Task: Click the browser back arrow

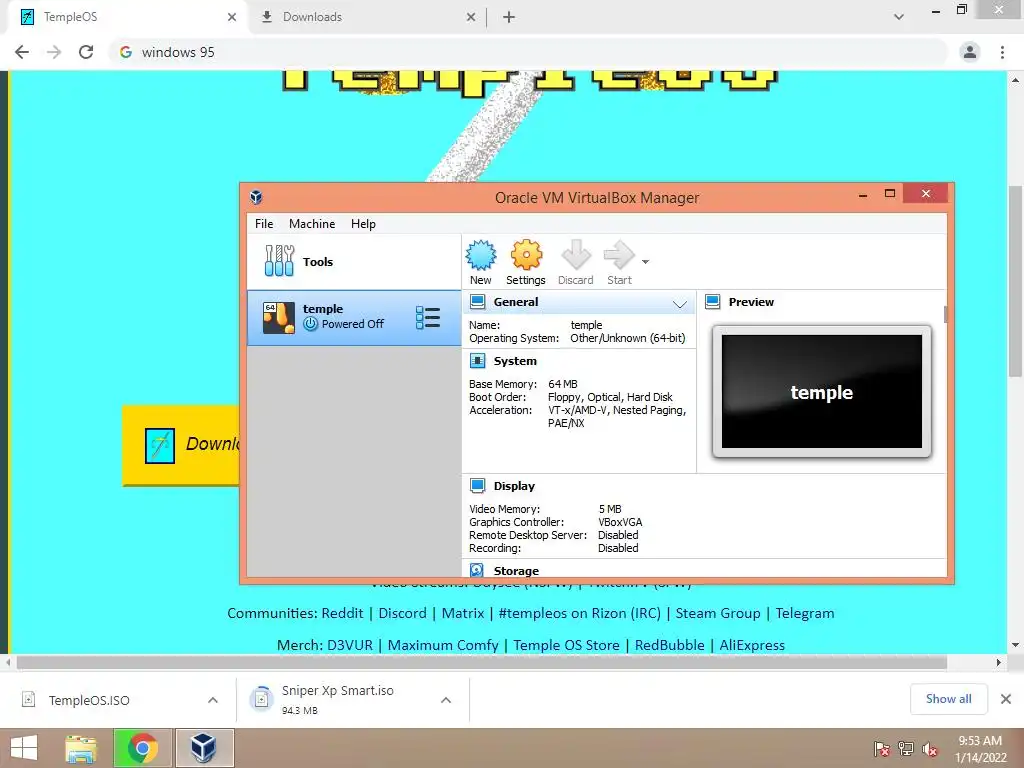Action: pos(22,52)
